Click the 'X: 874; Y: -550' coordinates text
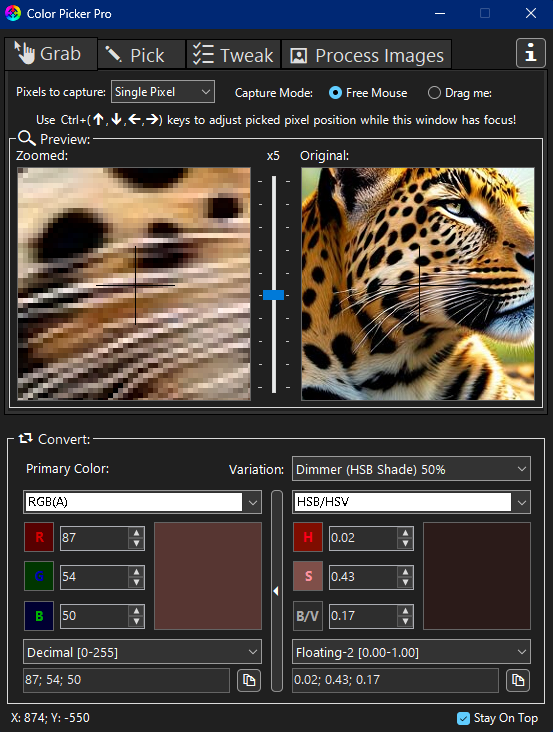 click(x=50, y=718)
